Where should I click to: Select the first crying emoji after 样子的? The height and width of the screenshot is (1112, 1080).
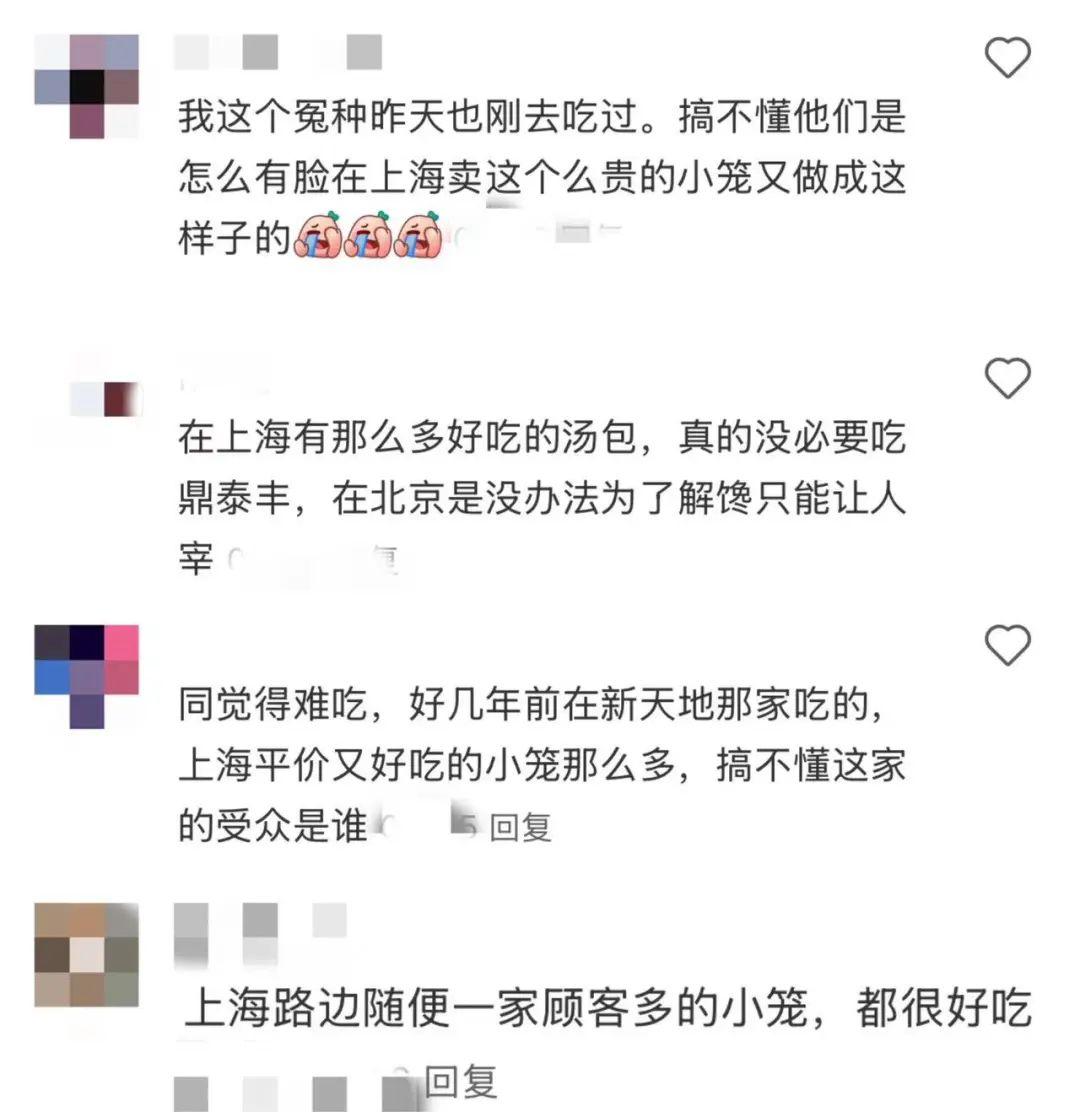[x=317, y=235]
